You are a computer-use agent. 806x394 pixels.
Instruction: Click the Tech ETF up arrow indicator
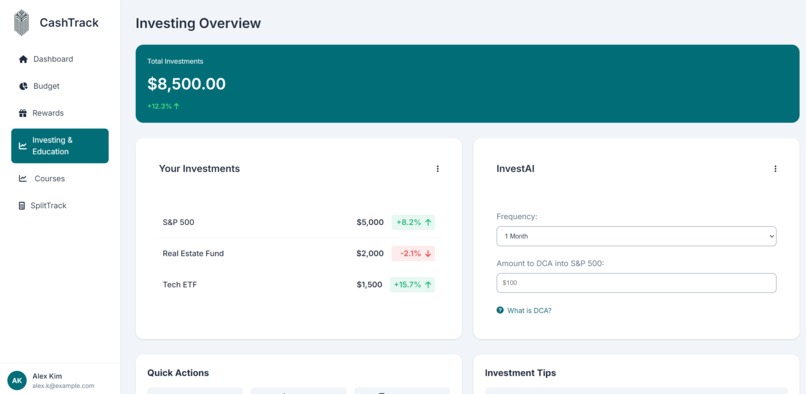(428, 284)
